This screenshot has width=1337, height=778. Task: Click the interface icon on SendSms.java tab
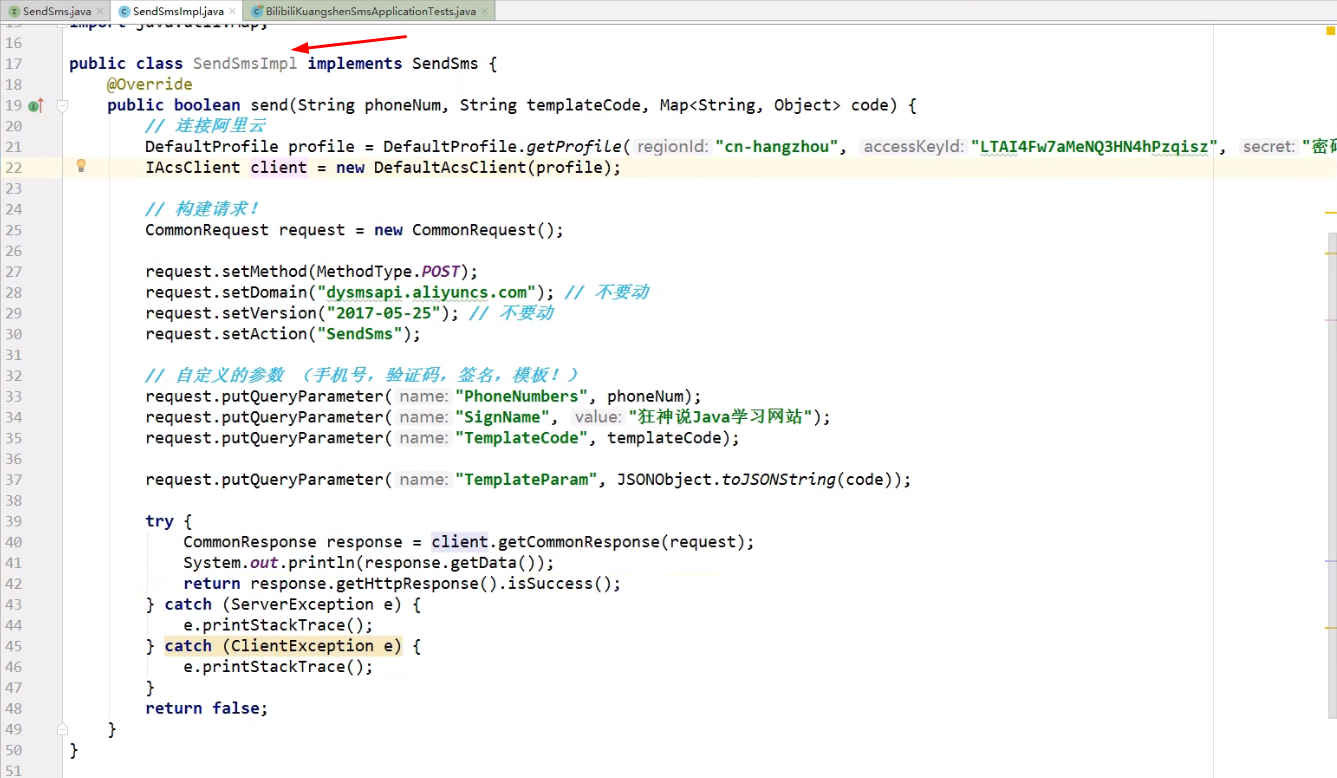14,11
